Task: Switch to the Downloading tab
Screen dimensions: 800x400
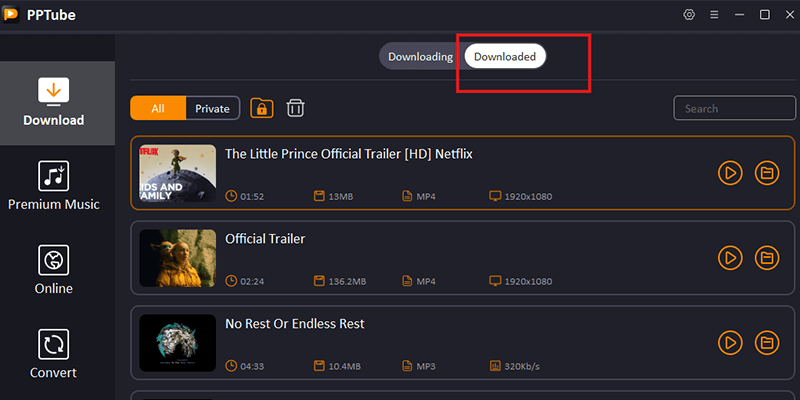Action: 420,57
